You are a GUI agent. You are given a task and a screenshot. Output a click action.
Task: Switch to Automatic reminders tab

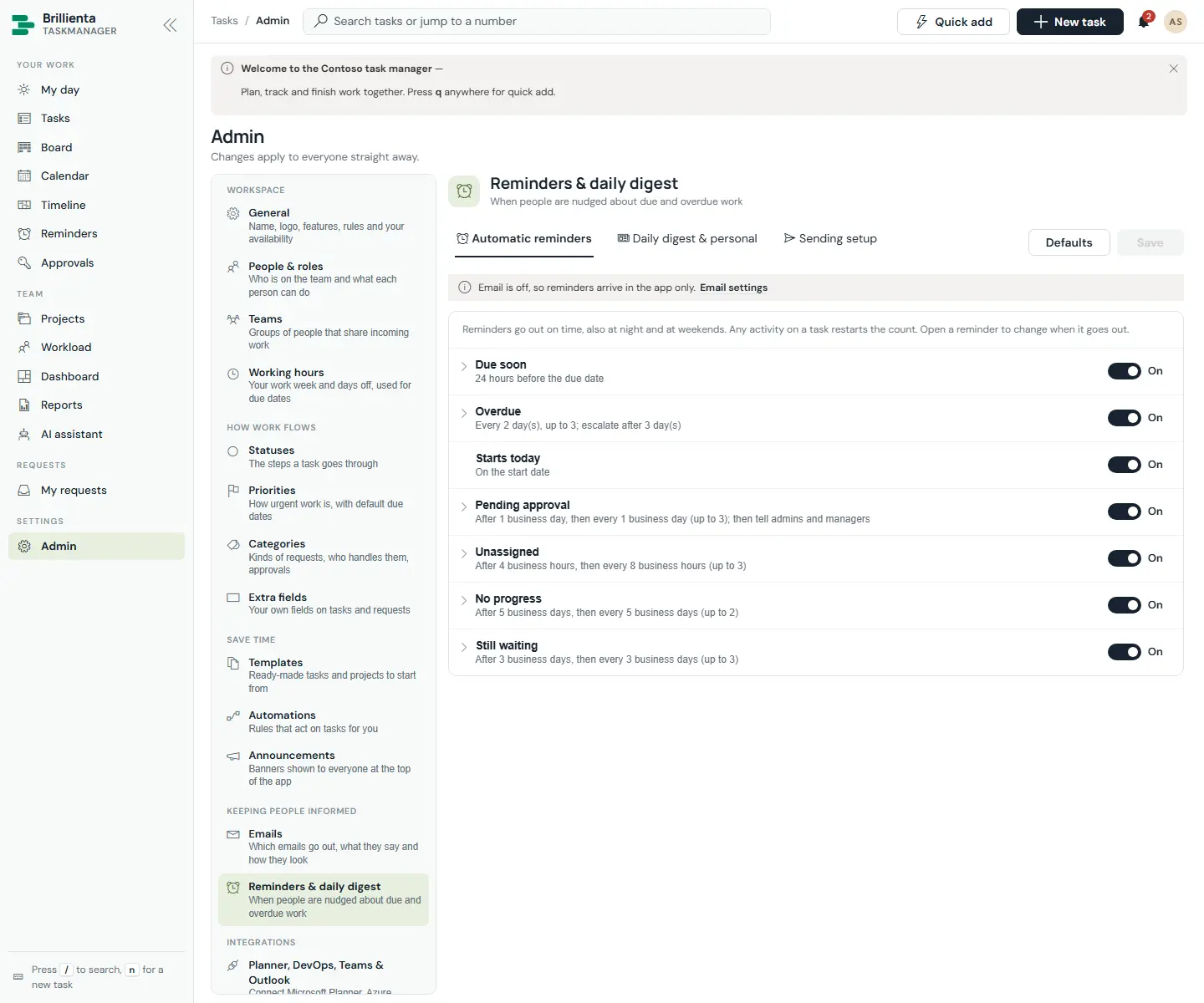(523, 239)
